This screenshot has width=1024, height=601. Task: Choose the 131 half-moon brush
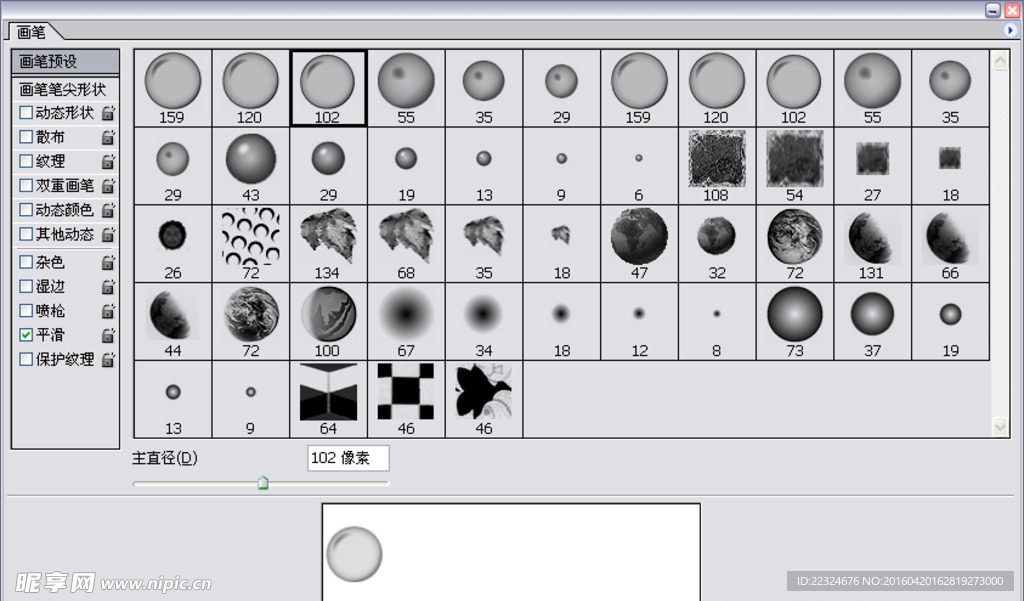tap(872, 243)
